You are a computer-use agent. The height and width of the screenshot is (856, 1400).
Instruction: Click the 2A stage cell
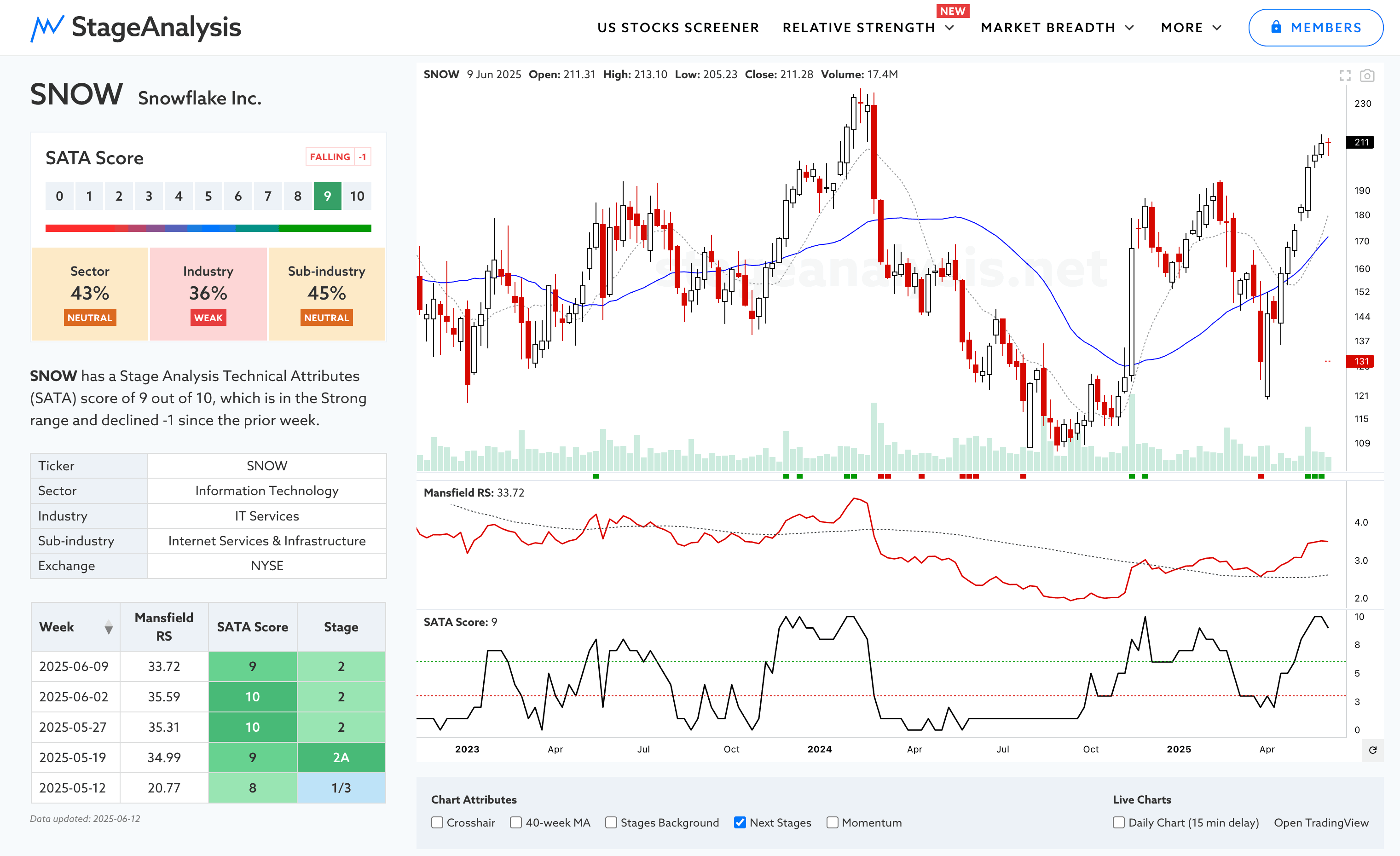(341, 758)
